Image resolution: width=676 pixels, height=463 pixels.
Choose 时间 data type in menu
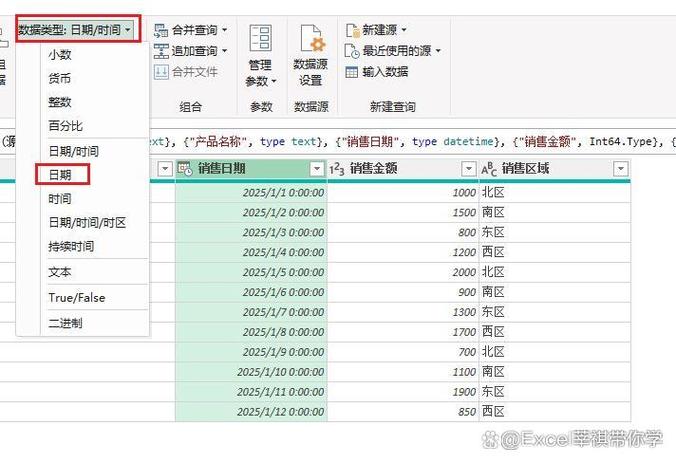(x=60, y=199)
